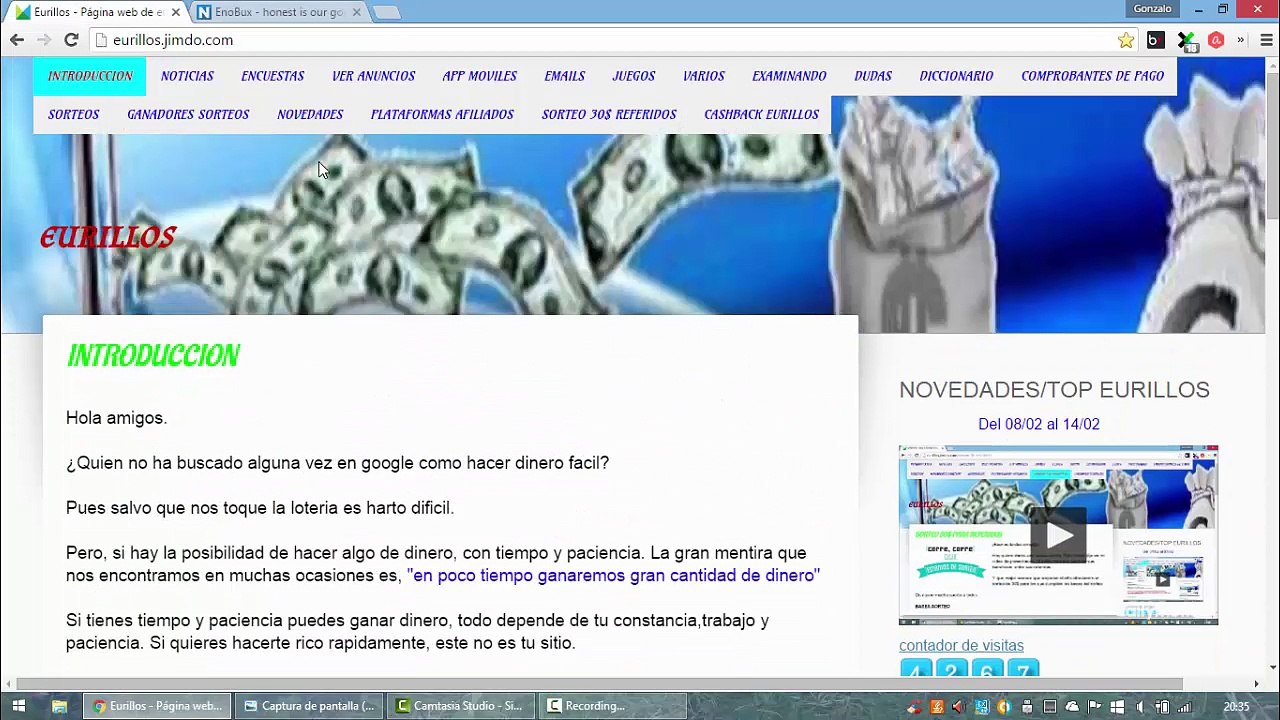Go to COMPROBANTES DE PAGO
Screen dimensions: 1280x720
click(1092, 76)
